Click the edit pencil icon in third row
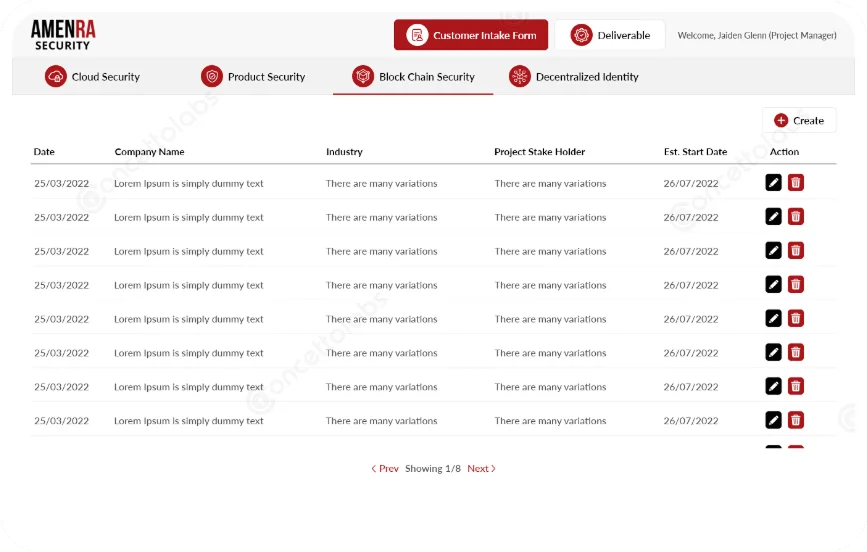 tap(773, 250)
